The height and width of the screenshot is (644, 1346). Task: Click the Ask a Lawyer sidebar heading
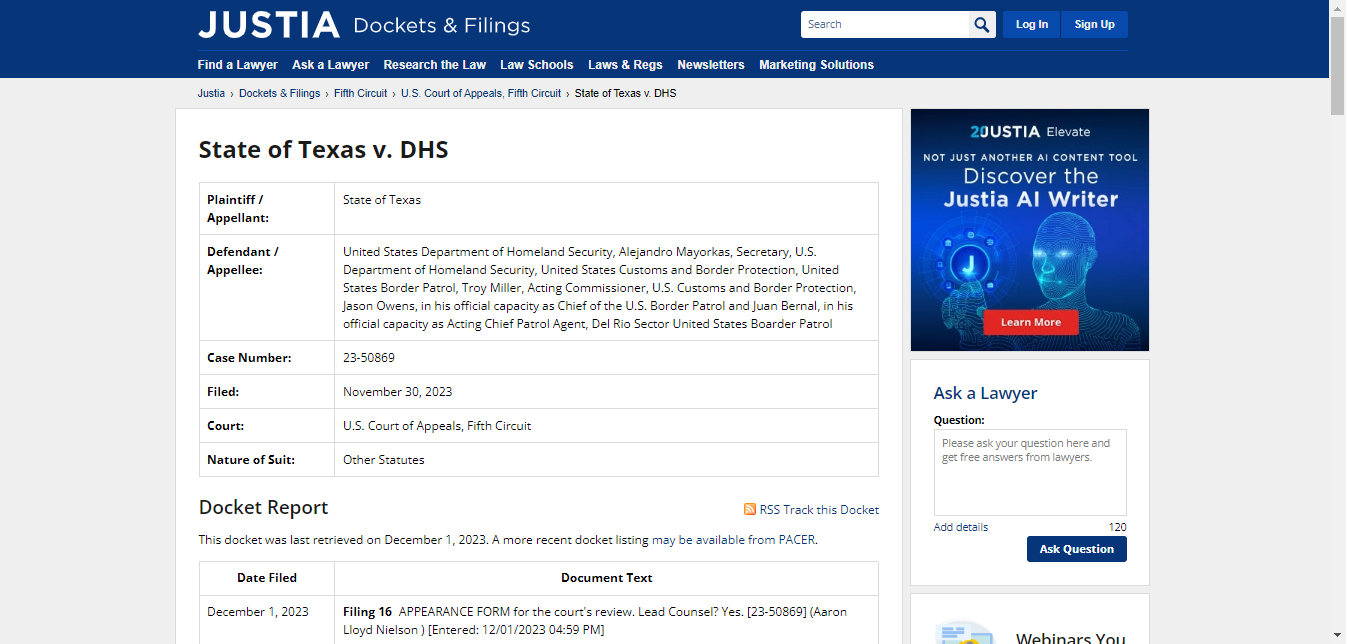pos(985,393)
